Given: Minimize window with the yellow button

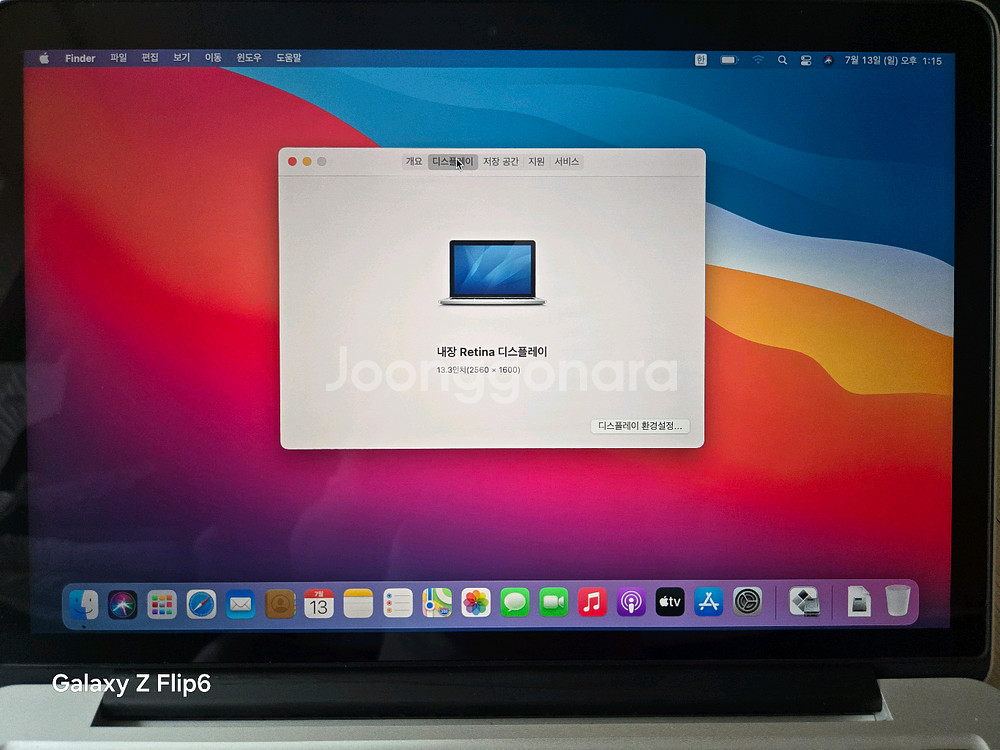Looking at the screenshot, I should [307, 161].
